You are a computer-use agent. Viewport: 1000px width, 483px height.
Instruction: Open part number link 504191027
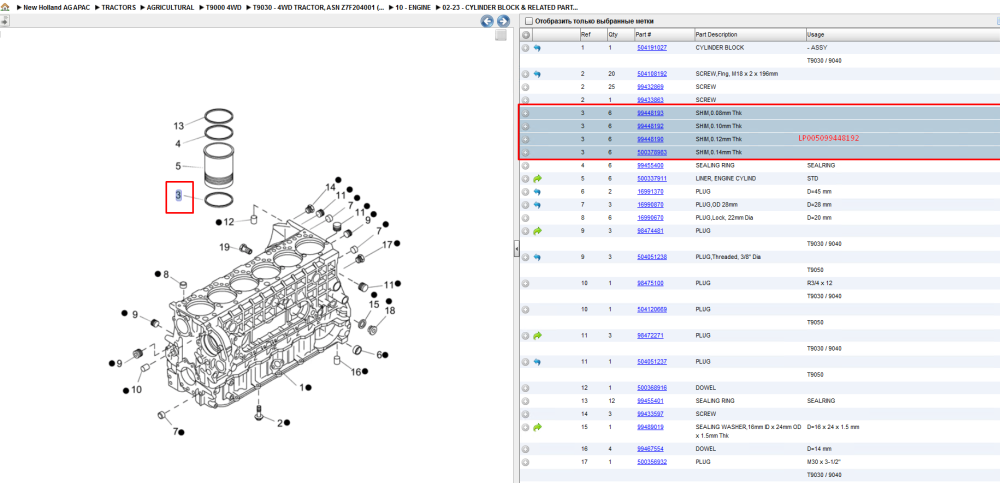[x=652, y=48]
